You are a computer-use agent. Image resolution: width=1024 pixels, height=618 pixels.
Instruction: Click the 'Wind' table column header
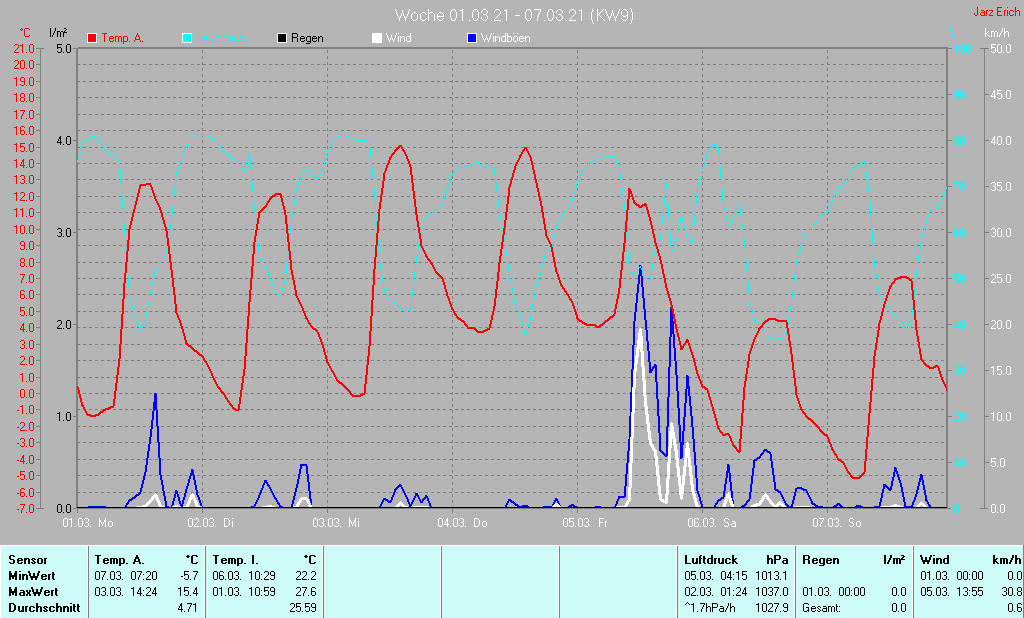pos(935,560)
